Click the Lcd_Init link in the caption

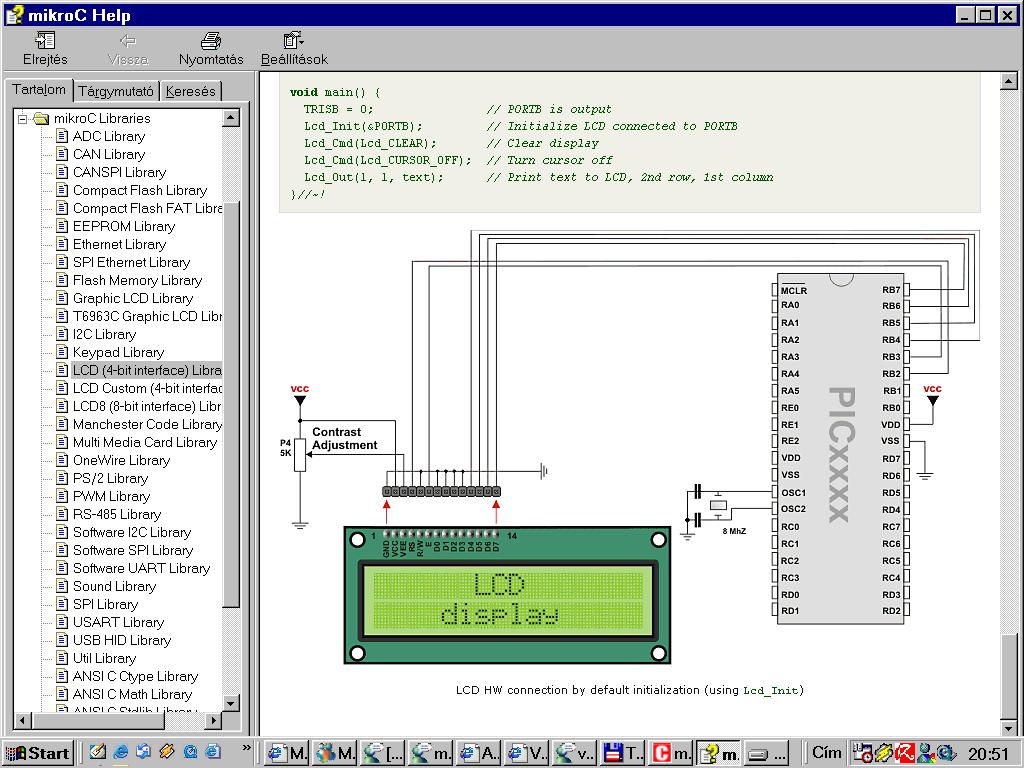771,690
